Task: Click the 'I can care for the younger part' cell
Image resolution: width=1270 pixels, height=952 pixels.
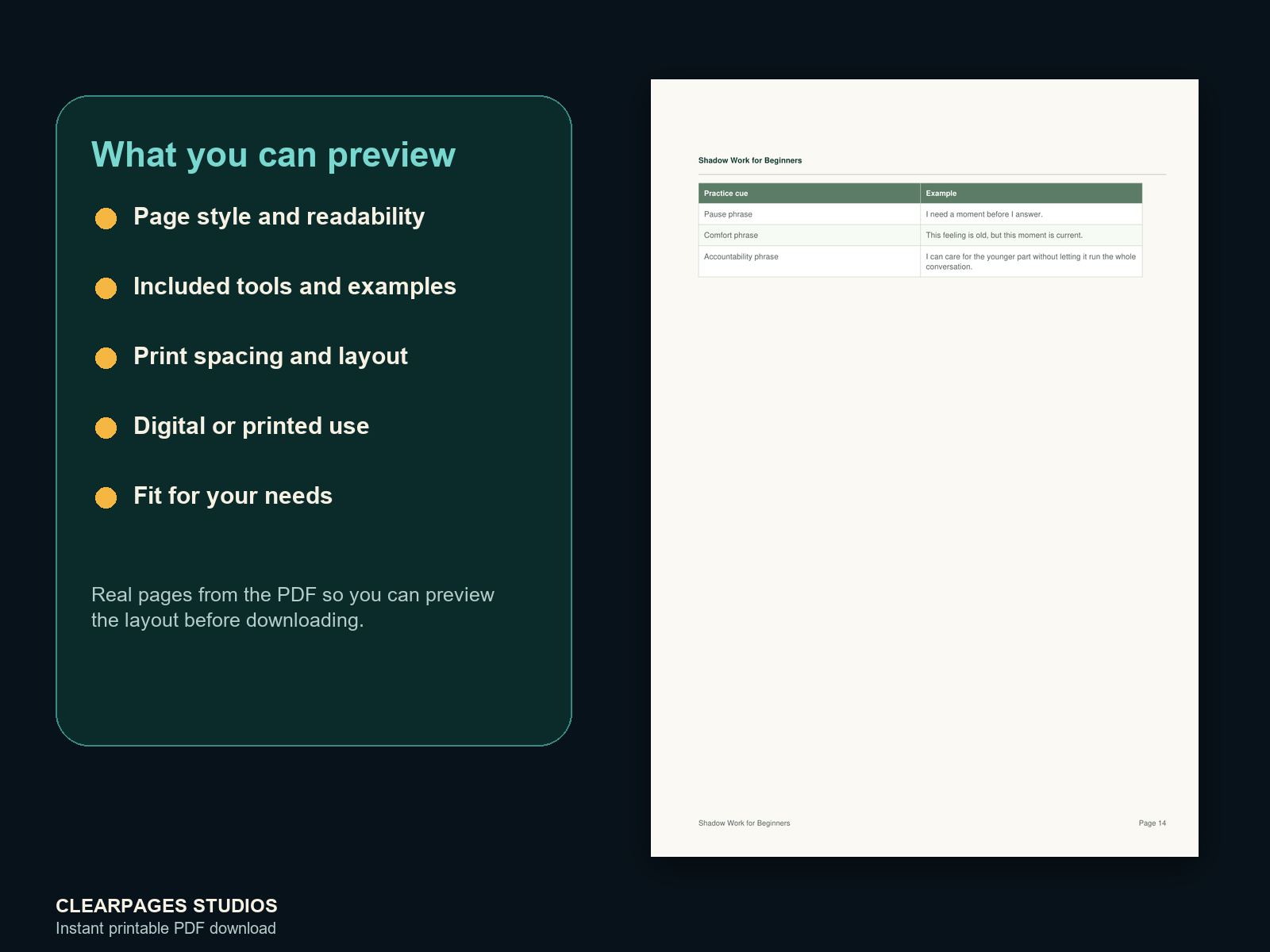Action: tap(1031, 261)
